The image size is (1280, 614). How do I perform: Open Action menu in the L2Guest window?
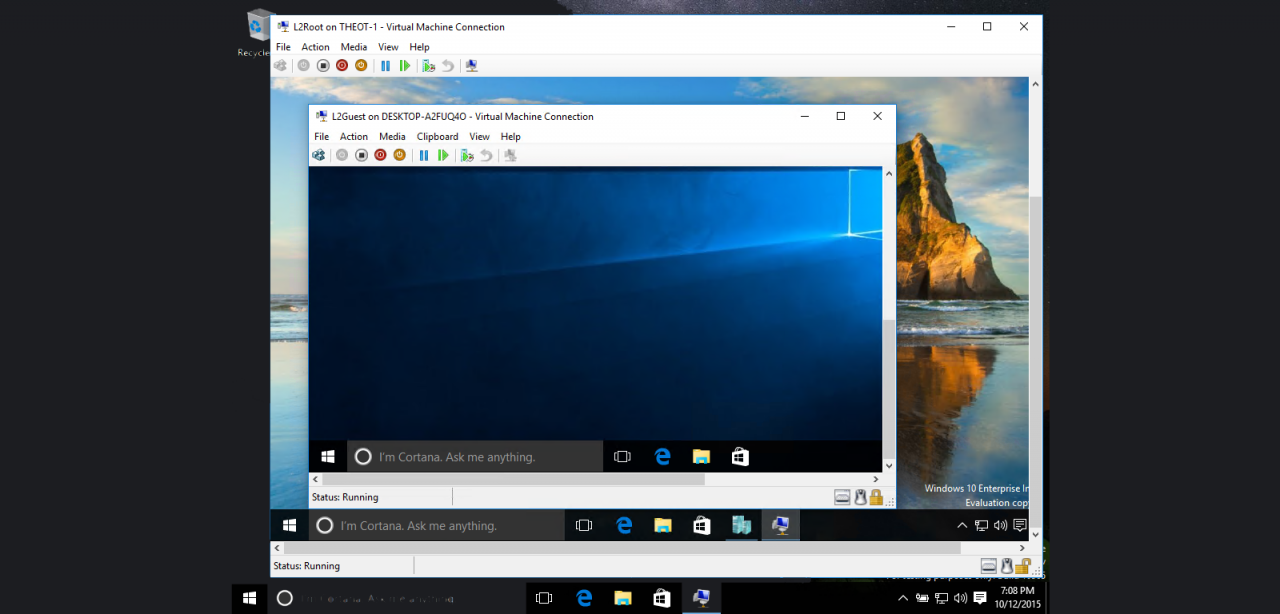(x=354, y=137)
